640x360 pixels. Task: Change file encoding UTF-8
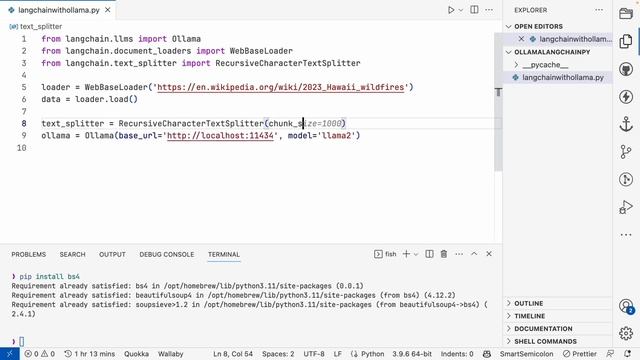314,354
